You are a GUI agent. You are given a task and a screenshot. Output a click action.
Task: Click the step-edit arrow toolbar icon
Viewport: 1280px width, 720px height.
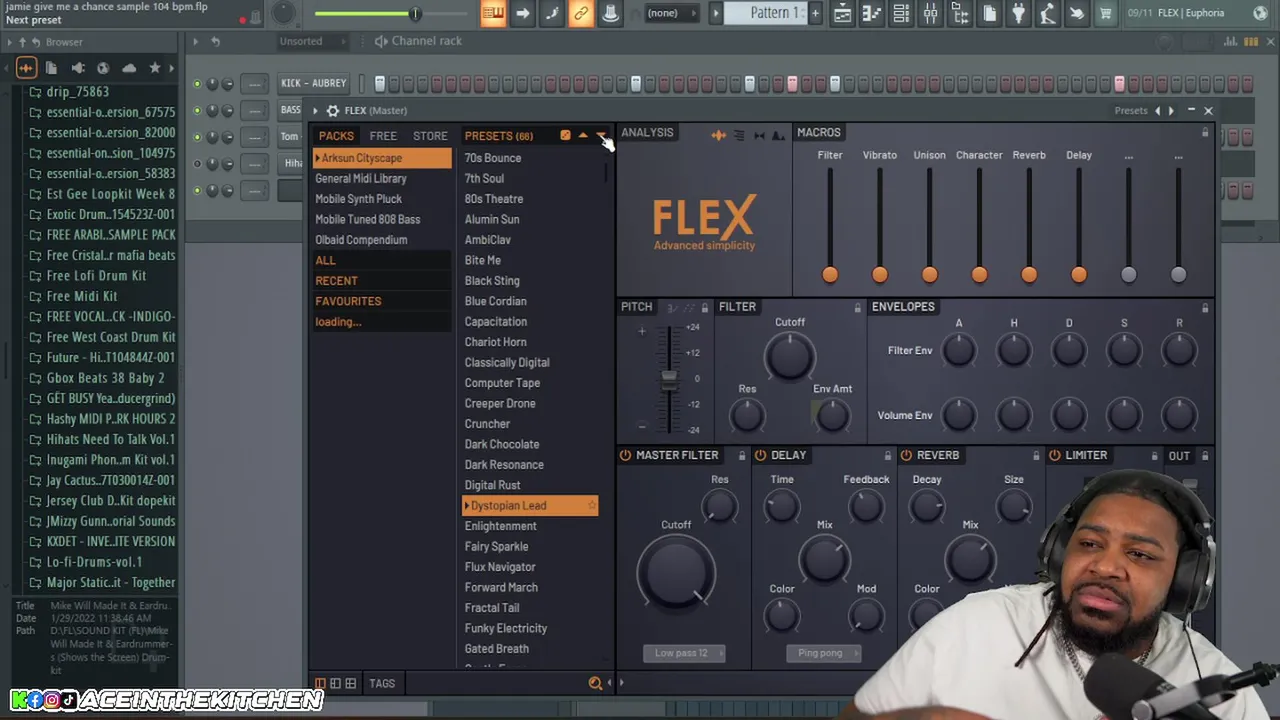[522, 13]
